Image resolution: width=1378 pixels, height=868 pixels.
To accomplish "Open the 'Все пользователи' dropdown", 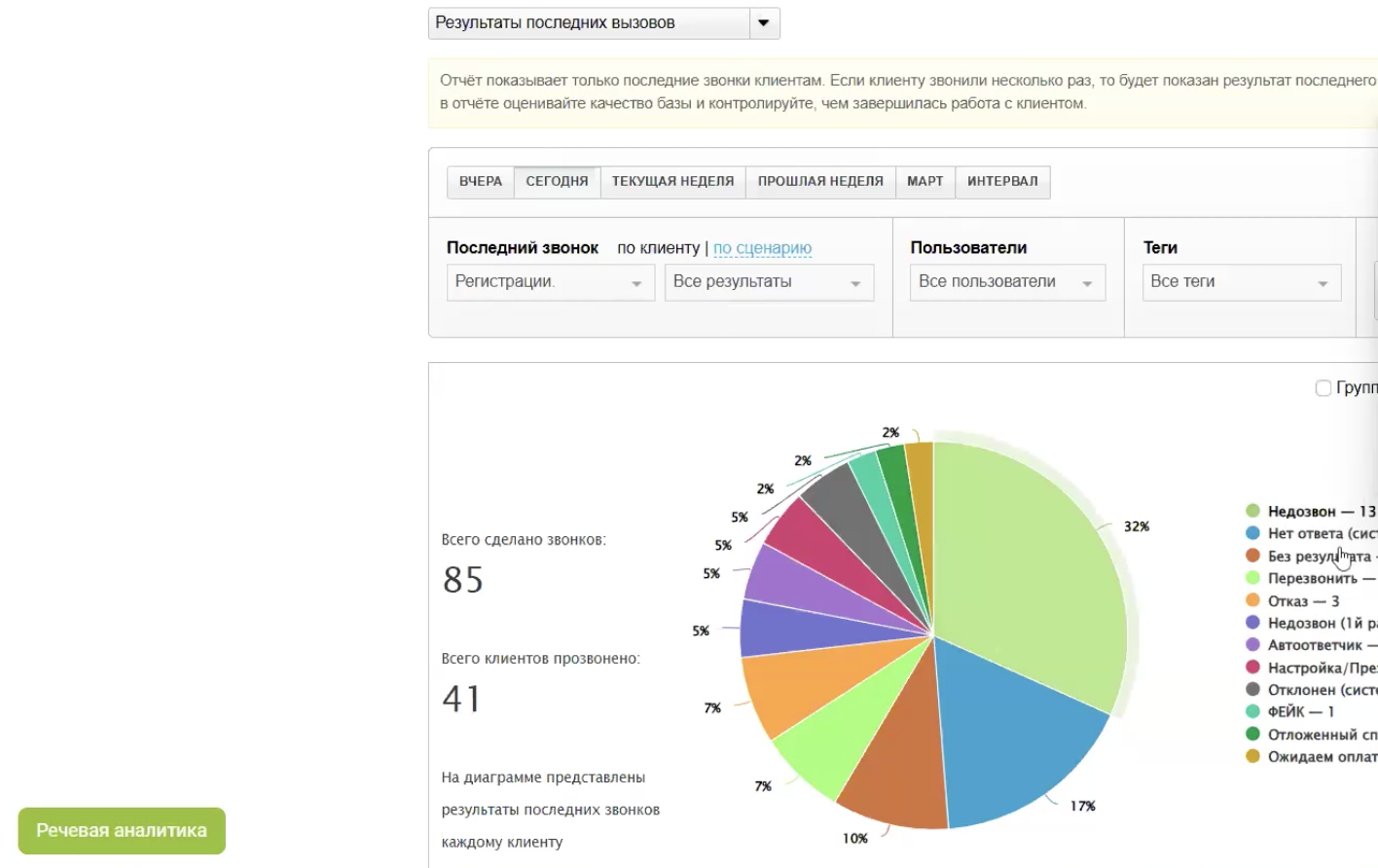I will 1007,282.
